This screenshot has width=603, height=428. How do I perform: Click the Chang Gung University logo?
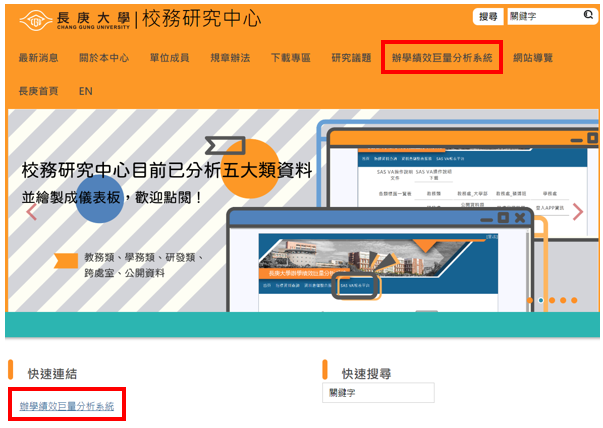pos(70,19)
